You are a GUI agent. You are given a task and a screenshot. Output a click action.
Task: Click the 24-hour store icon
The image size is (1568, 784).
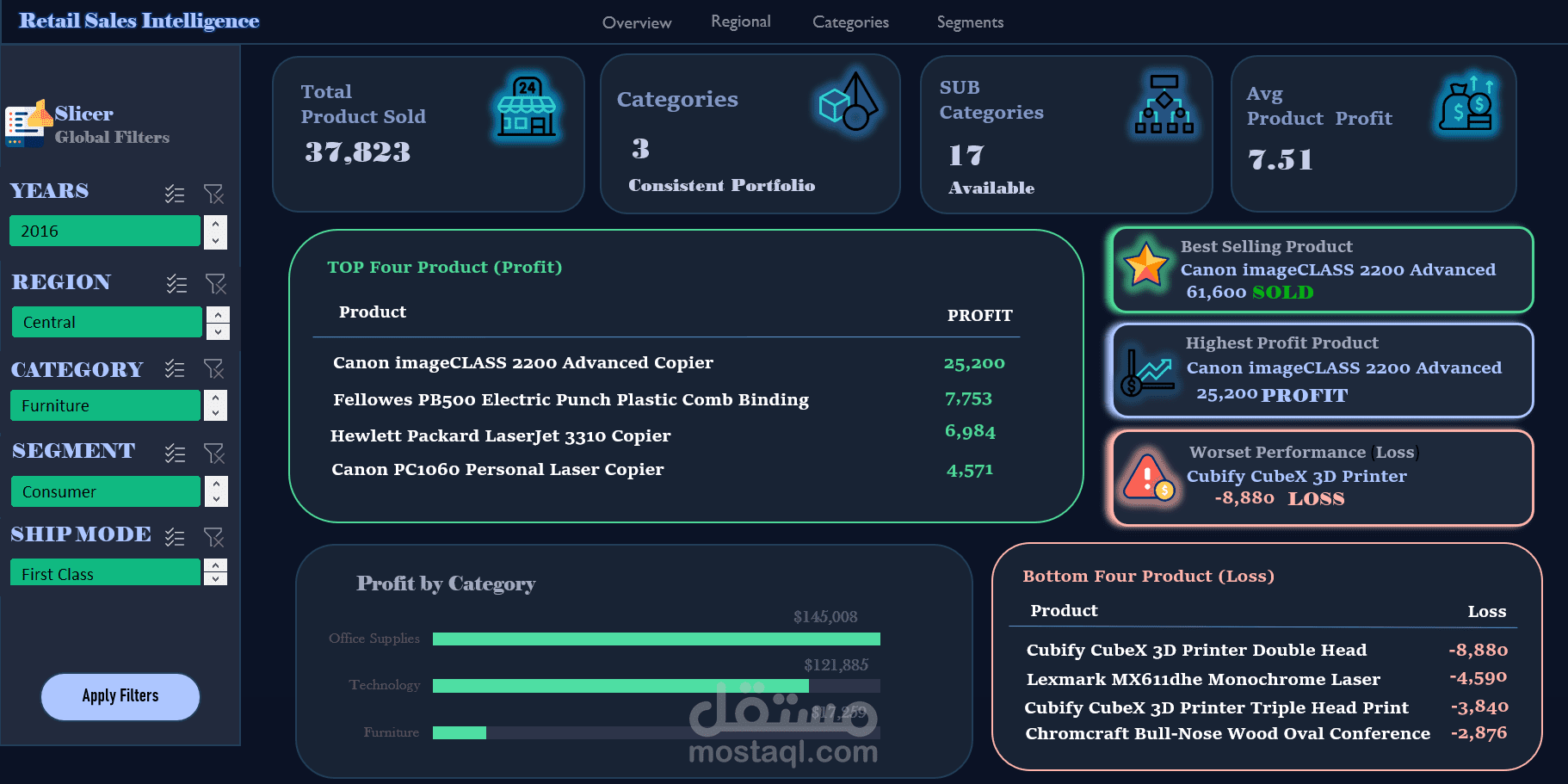[527, 108]
